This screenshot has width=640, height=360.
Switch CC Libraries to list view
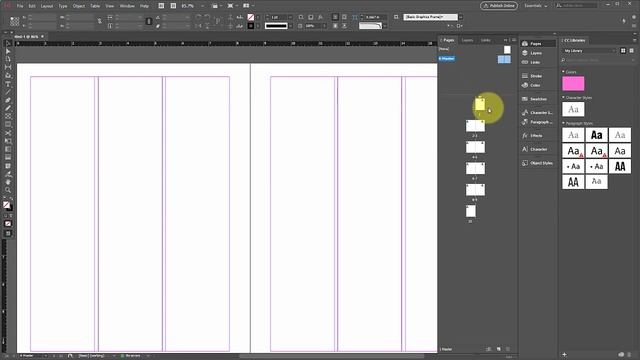[631, 51]
